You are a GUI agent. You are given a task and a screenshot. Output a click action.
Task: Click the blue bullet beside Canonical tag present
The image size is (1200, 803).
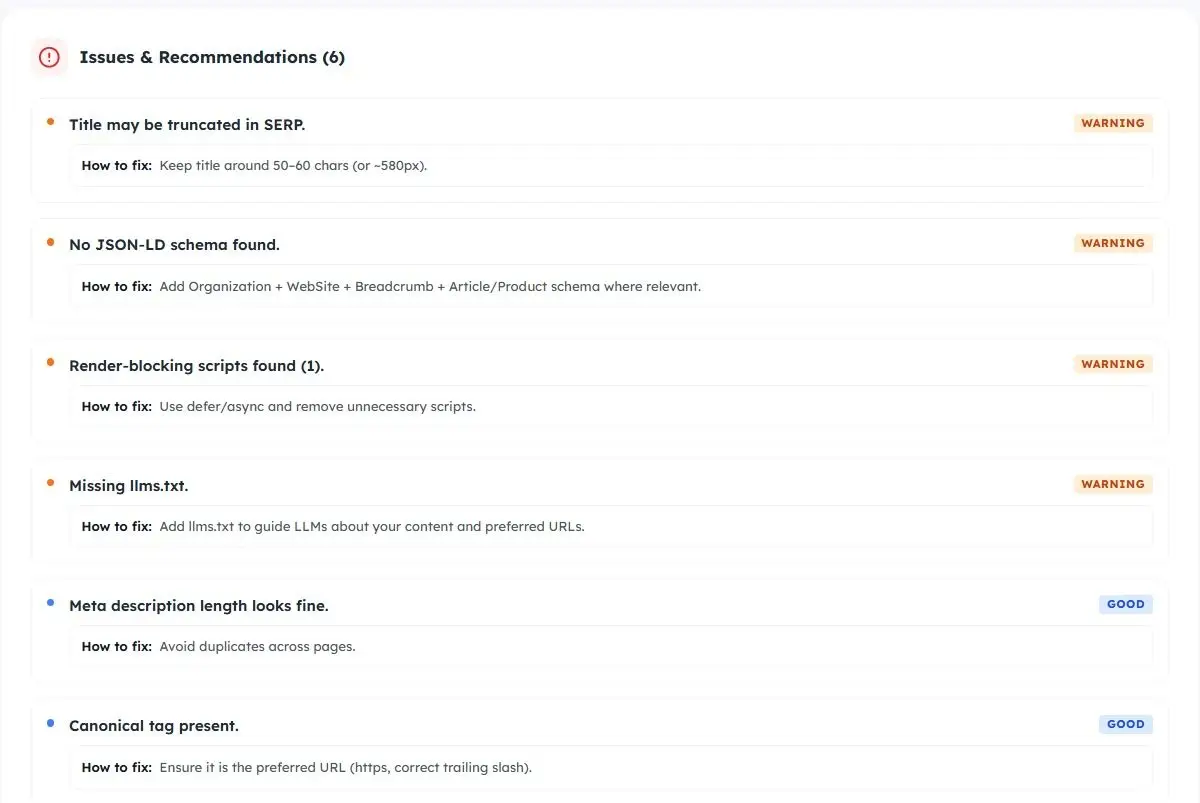tap(51, 722)
